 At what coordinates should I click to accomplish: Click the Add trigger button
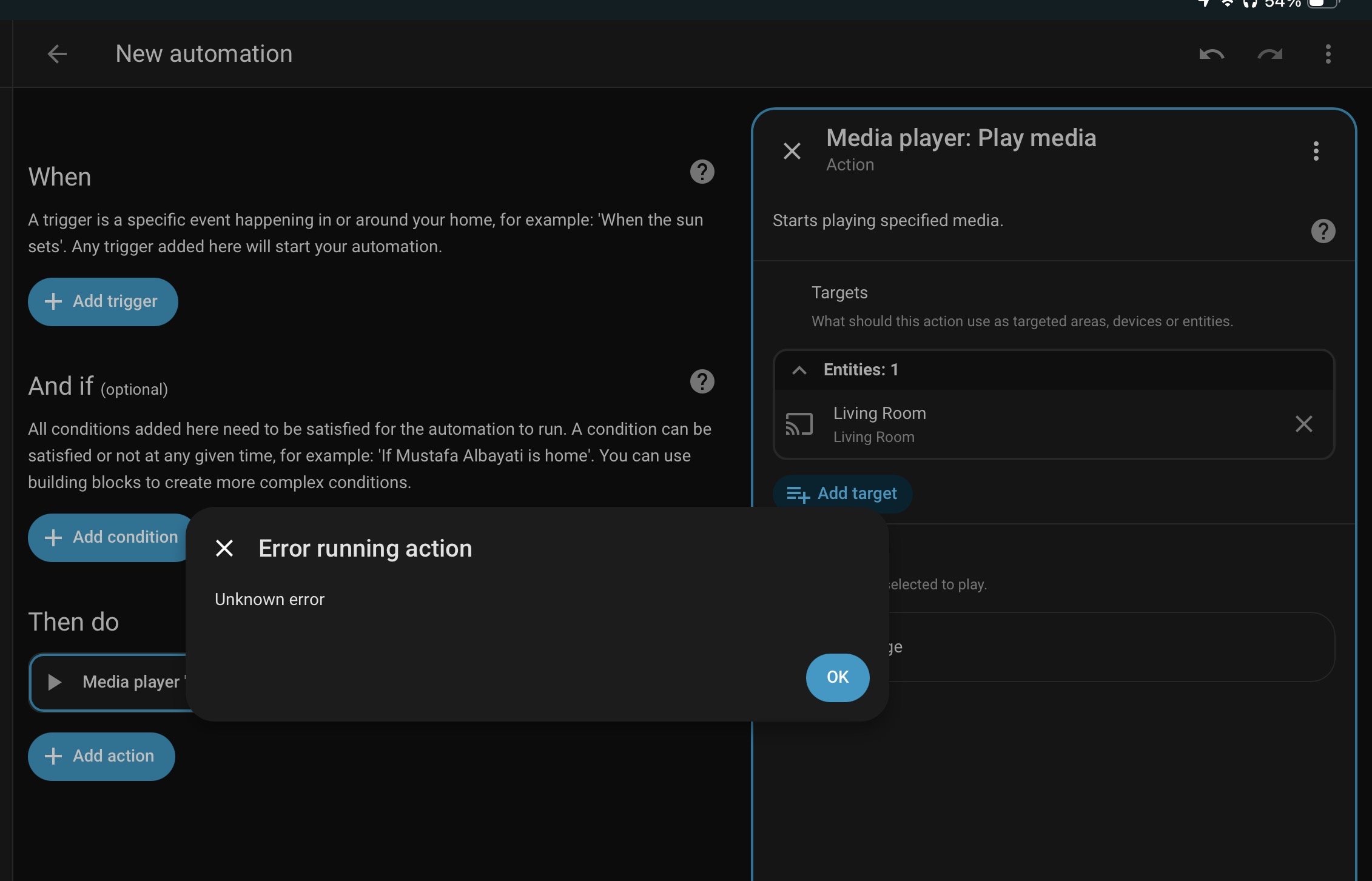[x=103, y=301]
